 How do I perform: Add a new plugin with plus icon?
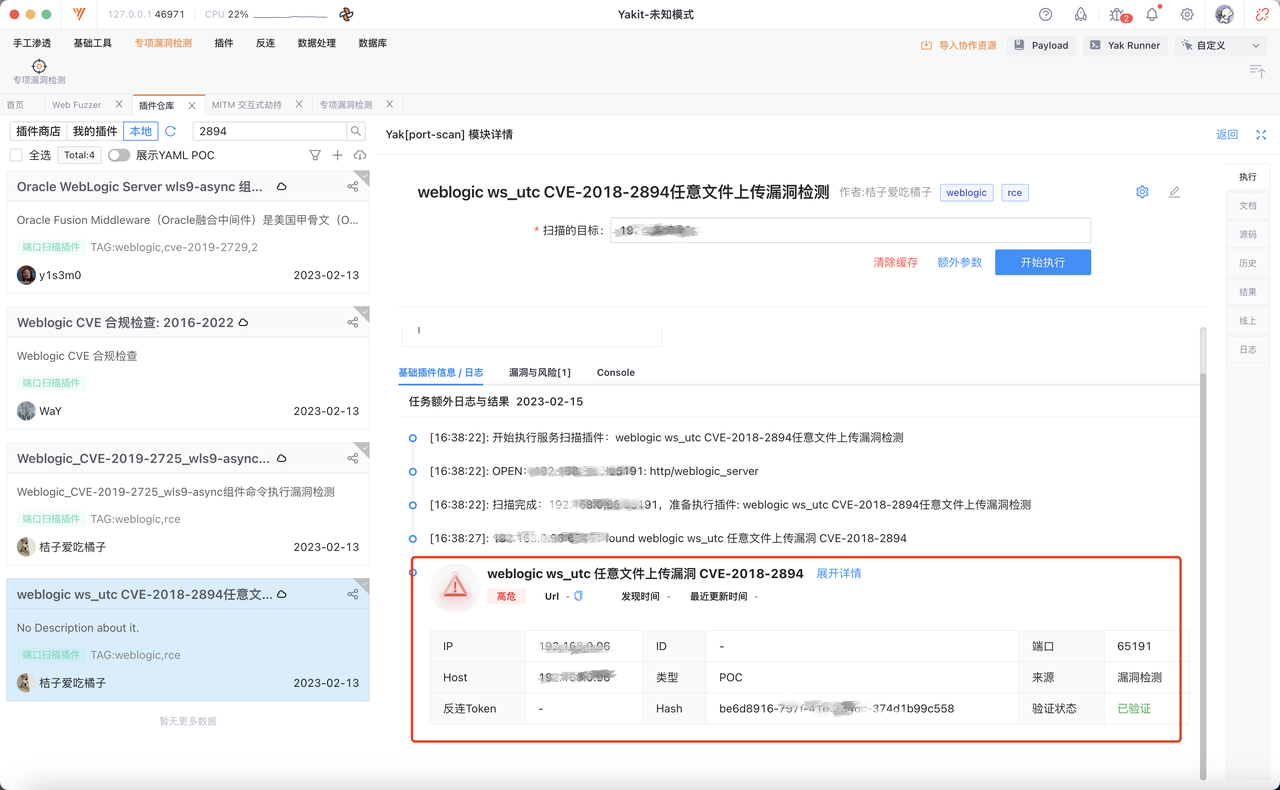click(337, 155)
